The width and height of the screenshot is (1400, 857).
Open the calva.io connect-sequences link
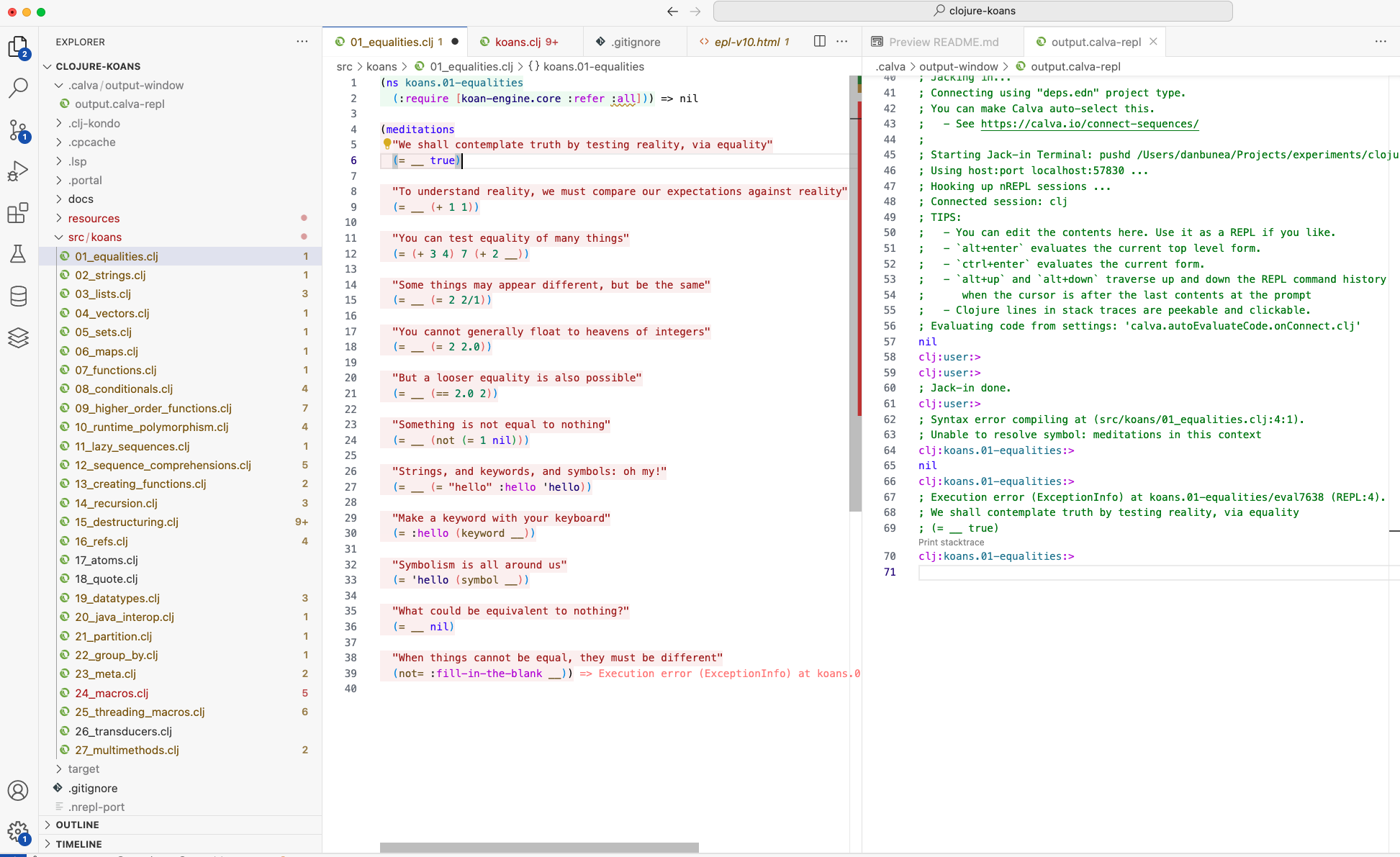(1089, 124)
